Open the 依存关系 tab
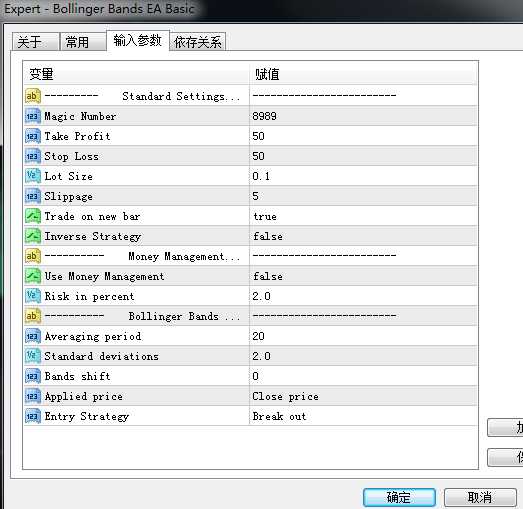523x509 pixels. click(x=197, y=42)
